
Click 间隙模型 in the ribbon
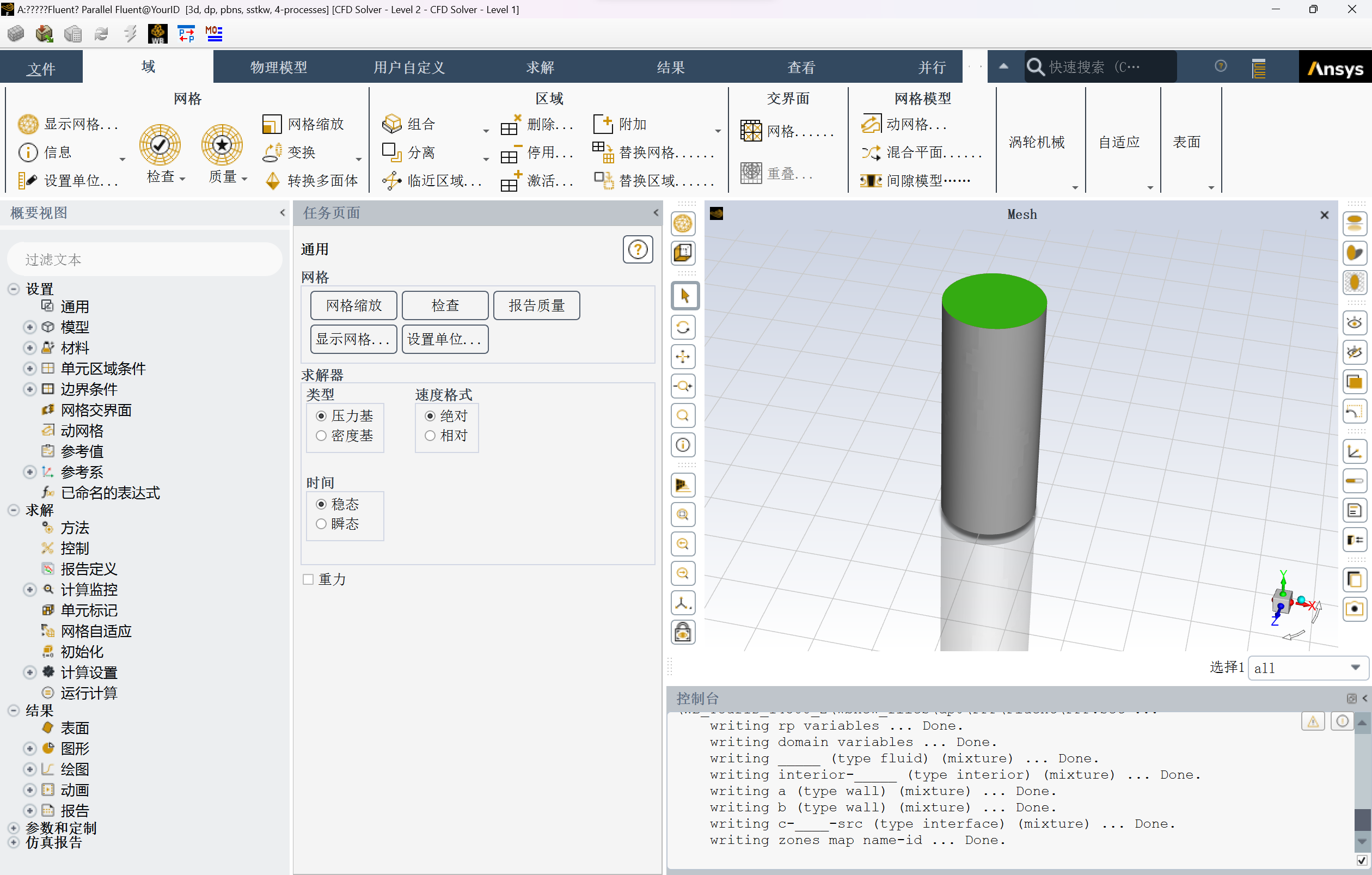point(915,181)
